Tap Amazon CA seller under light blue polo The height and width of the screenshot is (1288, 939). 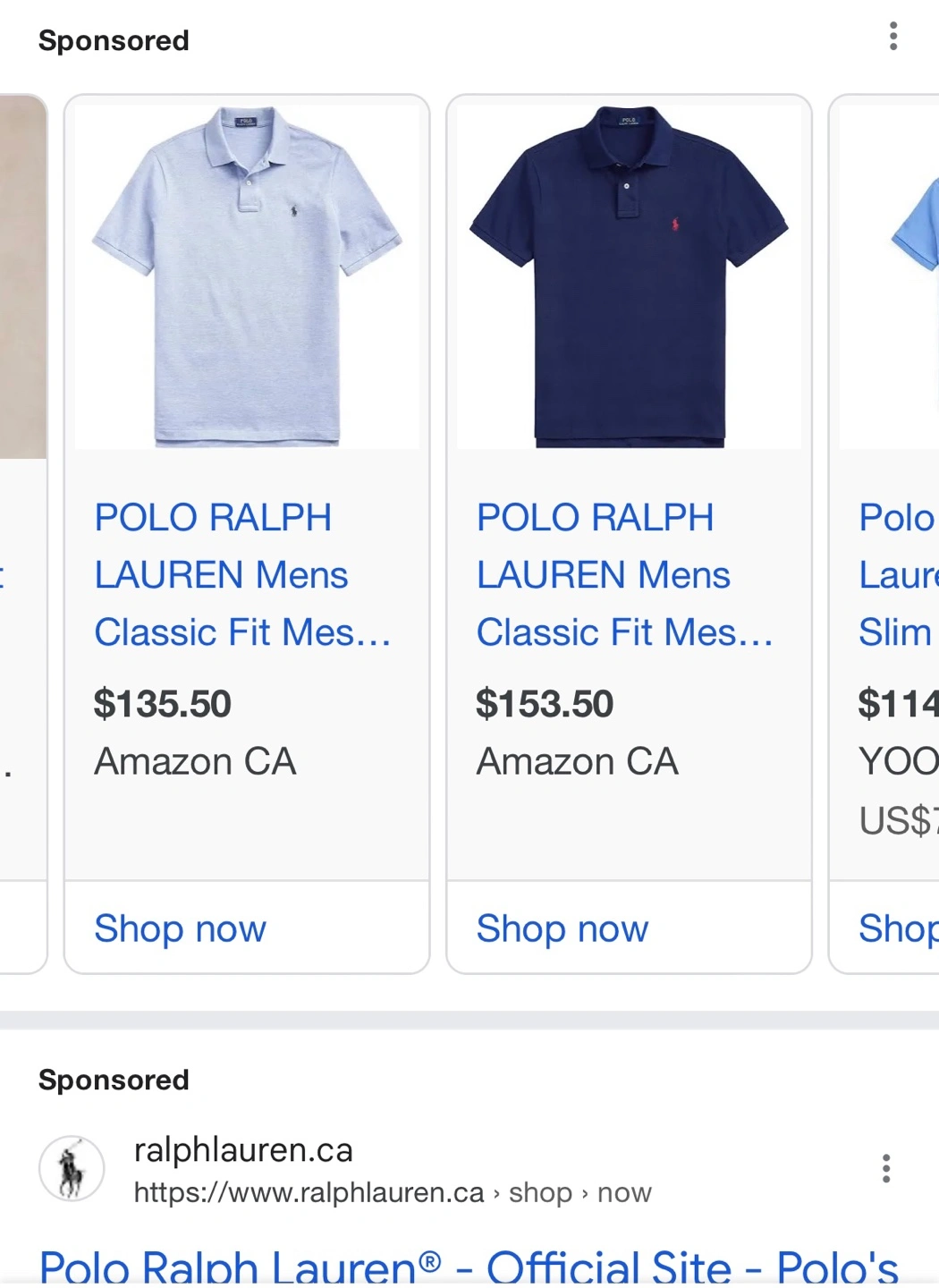pyautogui.click(x=195, y=762)
